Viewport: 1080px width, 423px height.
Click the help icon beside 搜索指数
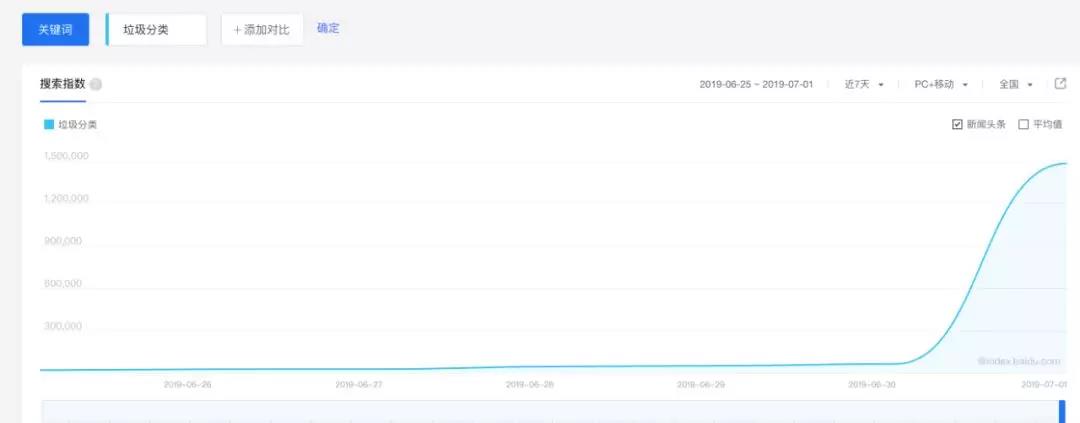(96, 85)
